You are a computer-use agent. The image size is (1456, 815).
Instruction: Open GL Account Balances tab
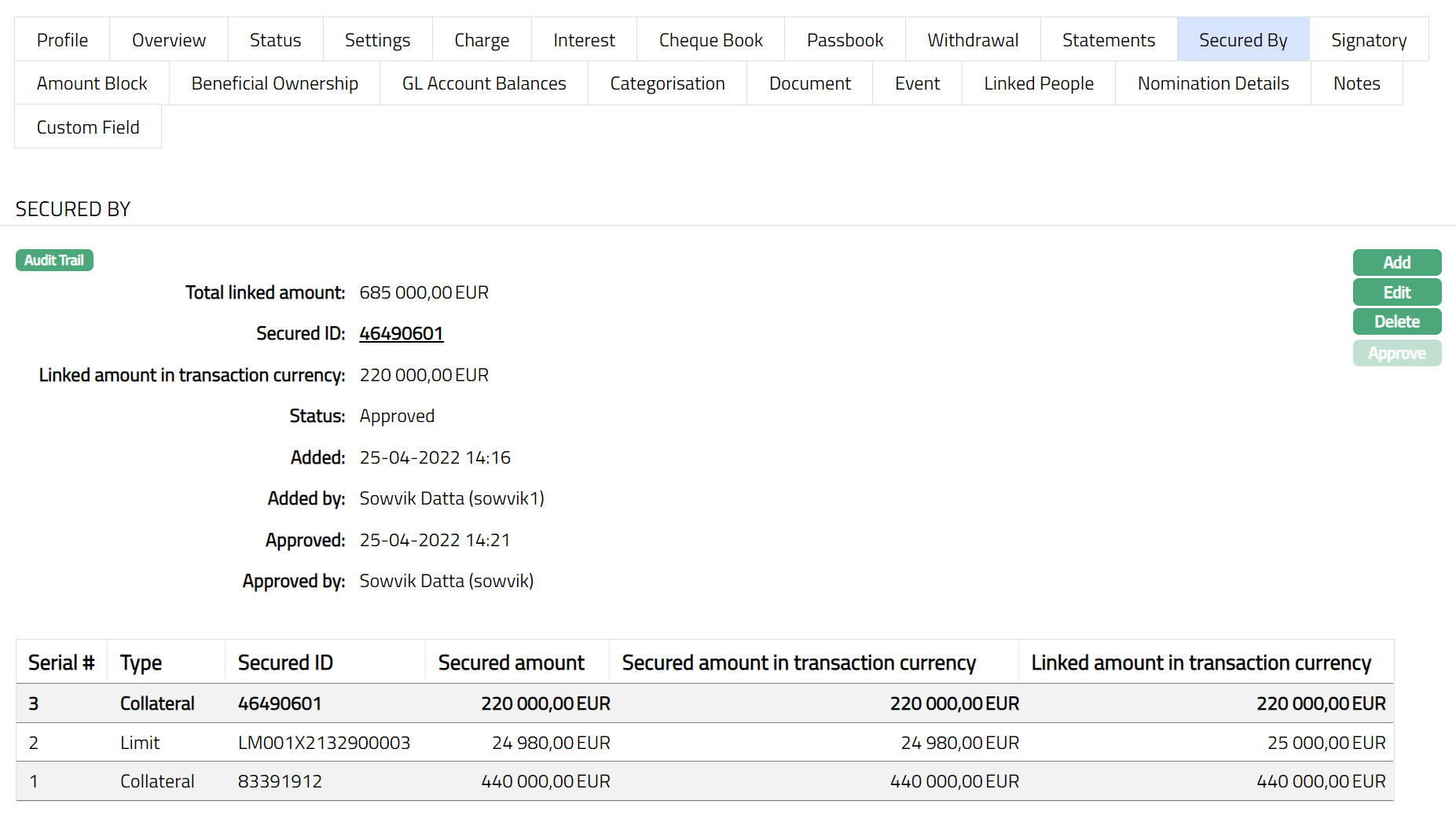point(484,83)
